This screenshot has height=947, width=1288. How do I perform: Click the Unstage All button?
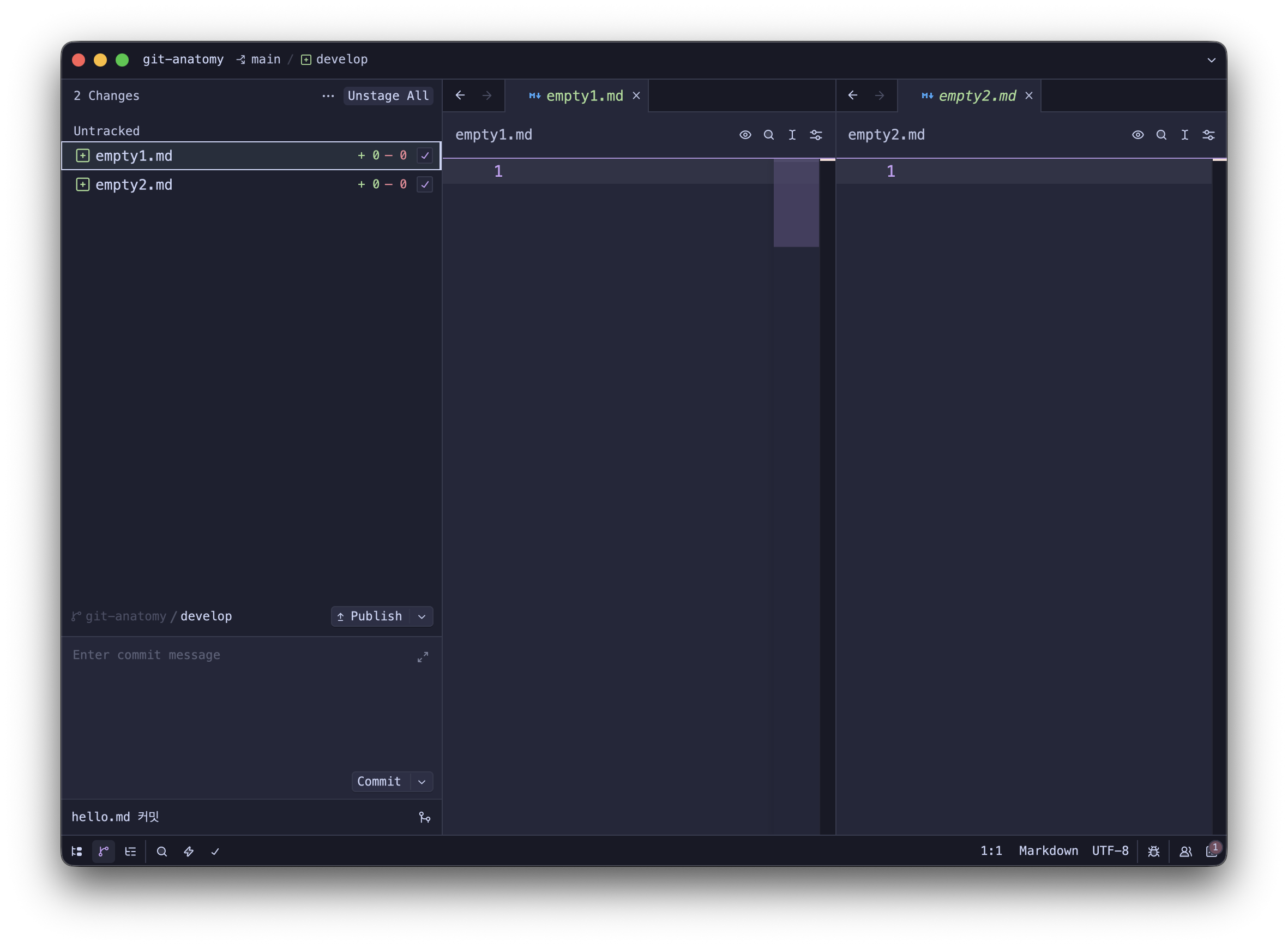388,95
